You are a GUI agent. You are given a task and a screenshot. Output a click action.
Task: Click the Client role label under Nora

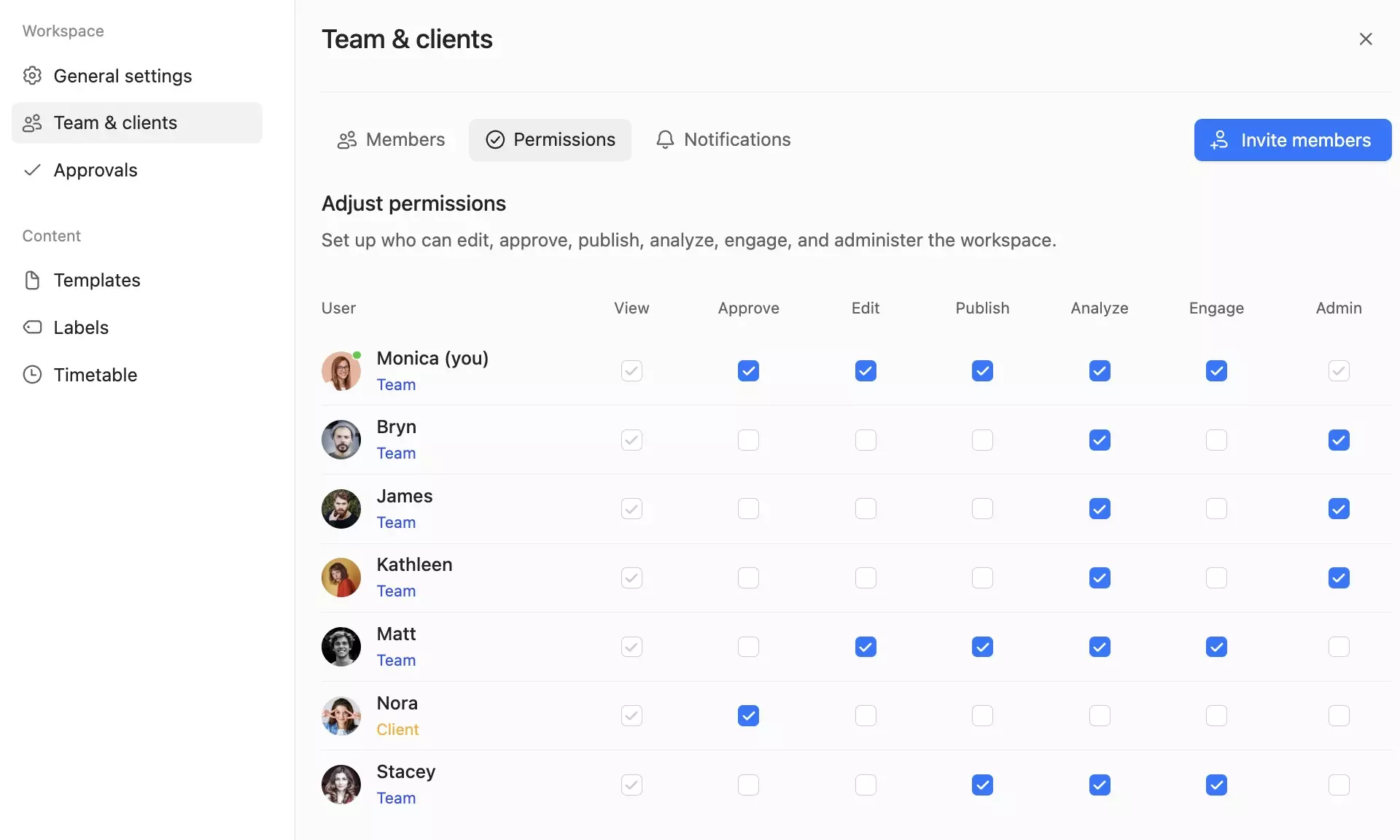pos(397,729)
